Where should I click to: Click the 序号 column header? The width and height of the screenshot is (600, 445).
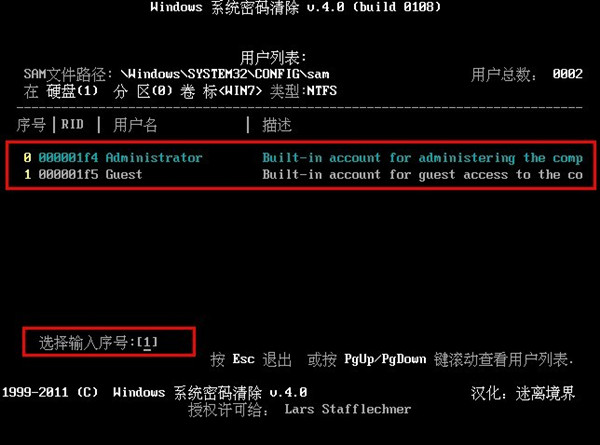coord(31,125)
